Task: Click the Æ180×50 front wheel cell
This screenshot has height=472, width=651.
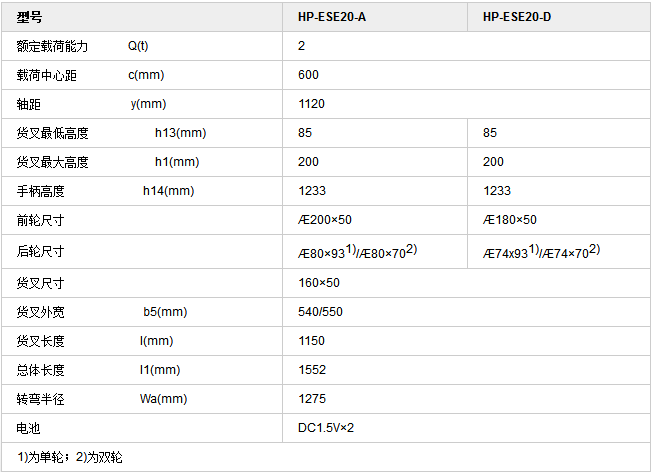Action: (510, 220)
